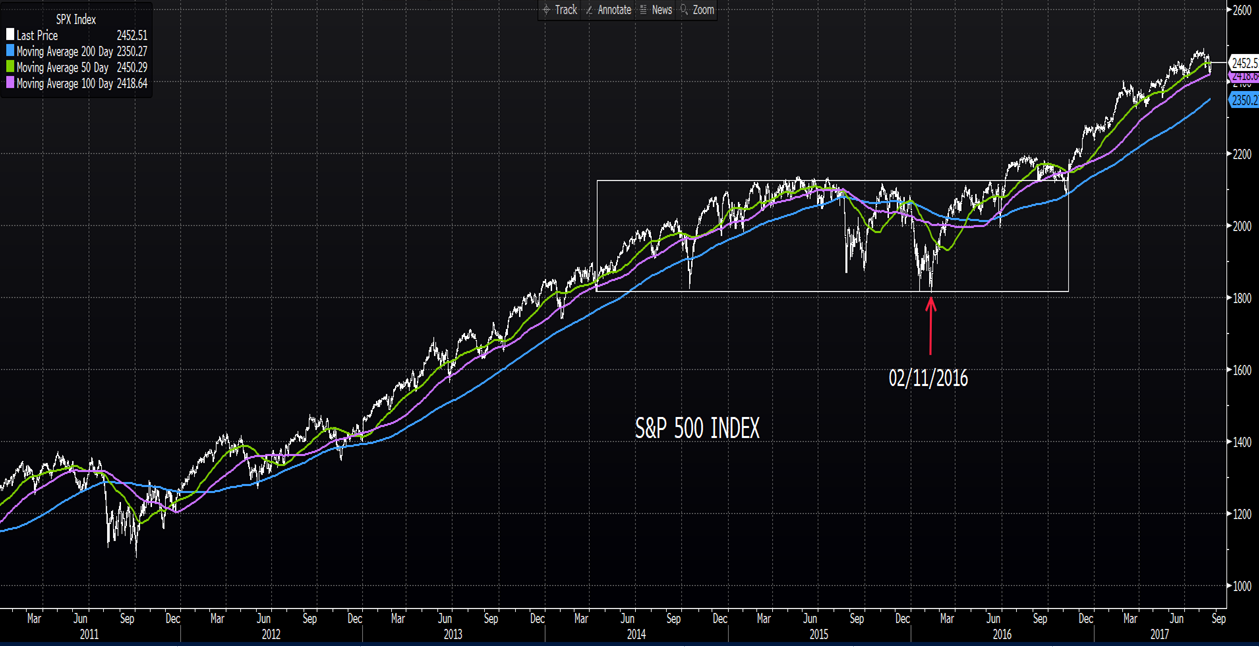The height and width of the screenshot is (647, 1259).
Task: Click the 2017 year label on the time axis
Action: 1160,634
